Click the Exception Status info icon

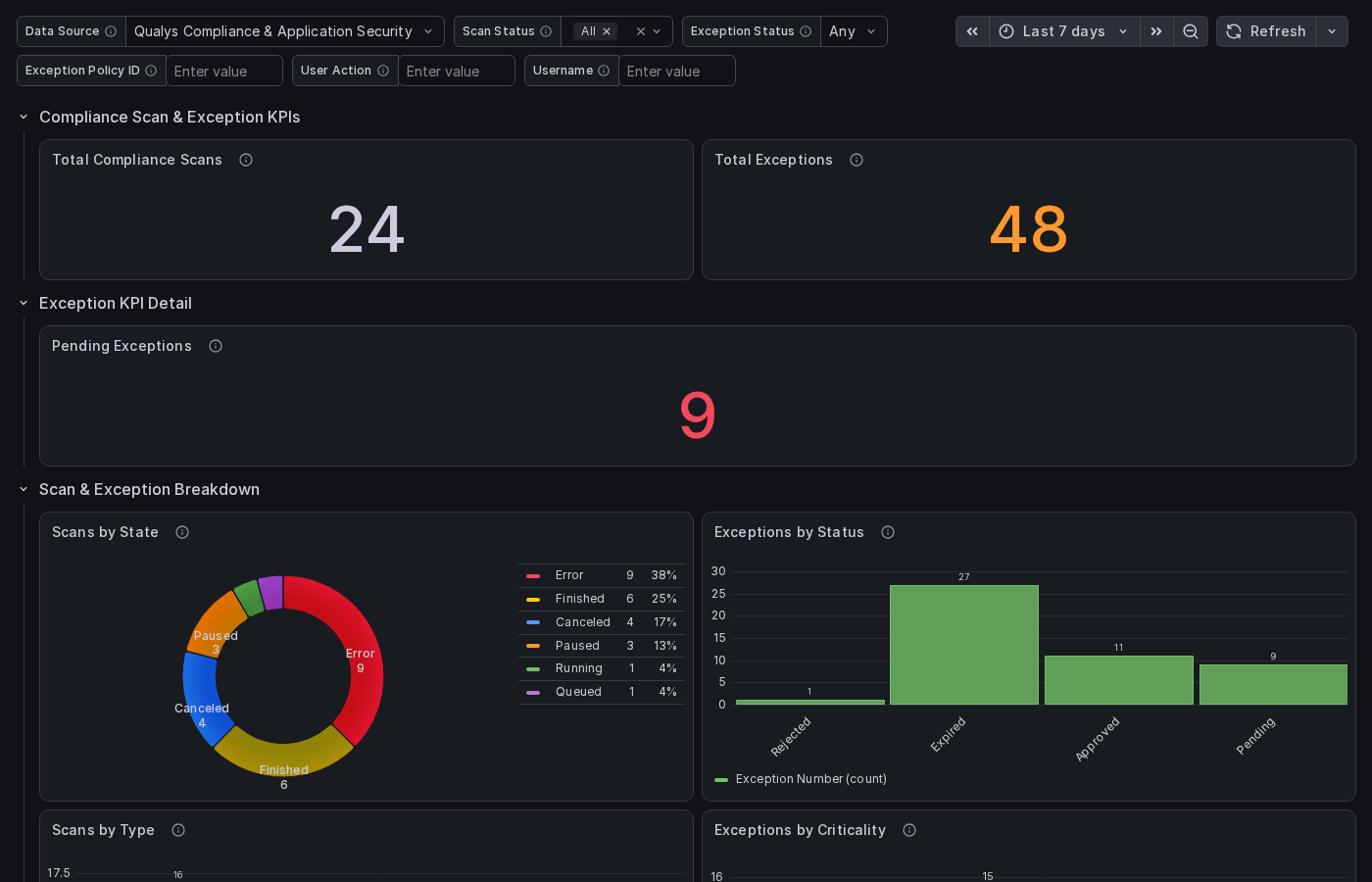click(x=806, y=31)
